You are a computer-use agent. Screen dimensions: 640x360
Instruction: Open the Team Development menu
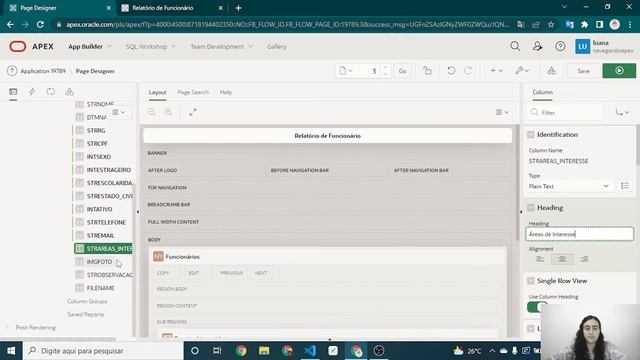pos(221,47)
